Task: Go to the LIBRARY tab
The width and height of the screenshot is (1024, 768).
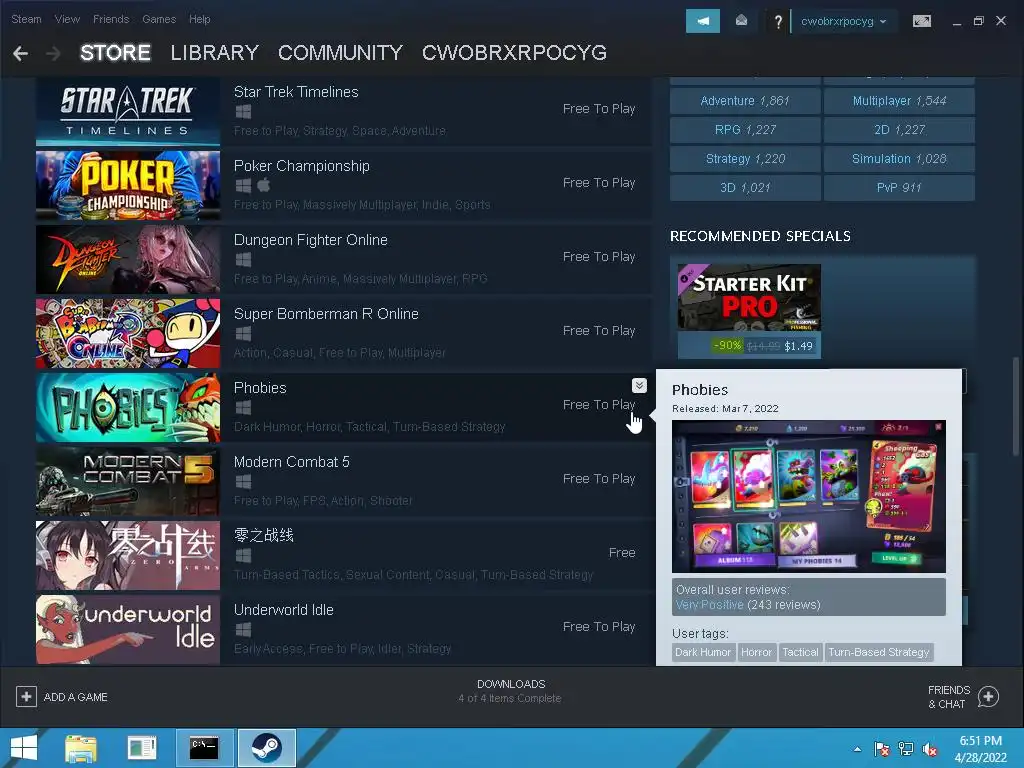Action: [x=214, y=53]
